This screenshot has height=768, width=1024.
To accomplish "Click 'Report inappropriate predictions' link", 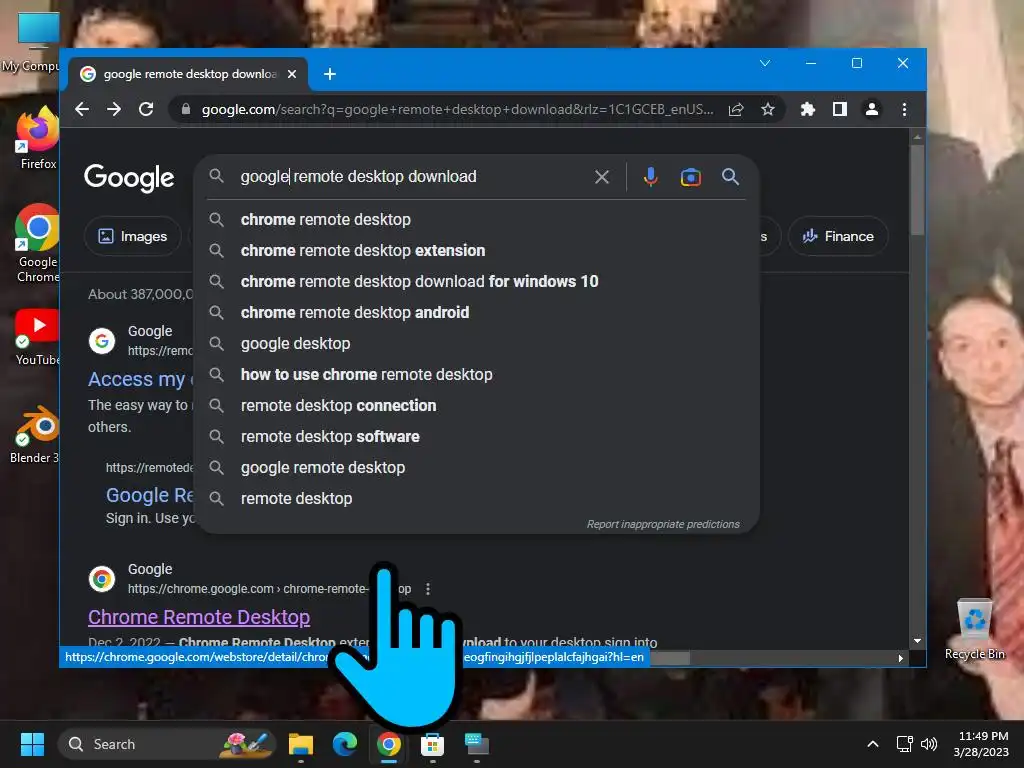I will point(663,524).
